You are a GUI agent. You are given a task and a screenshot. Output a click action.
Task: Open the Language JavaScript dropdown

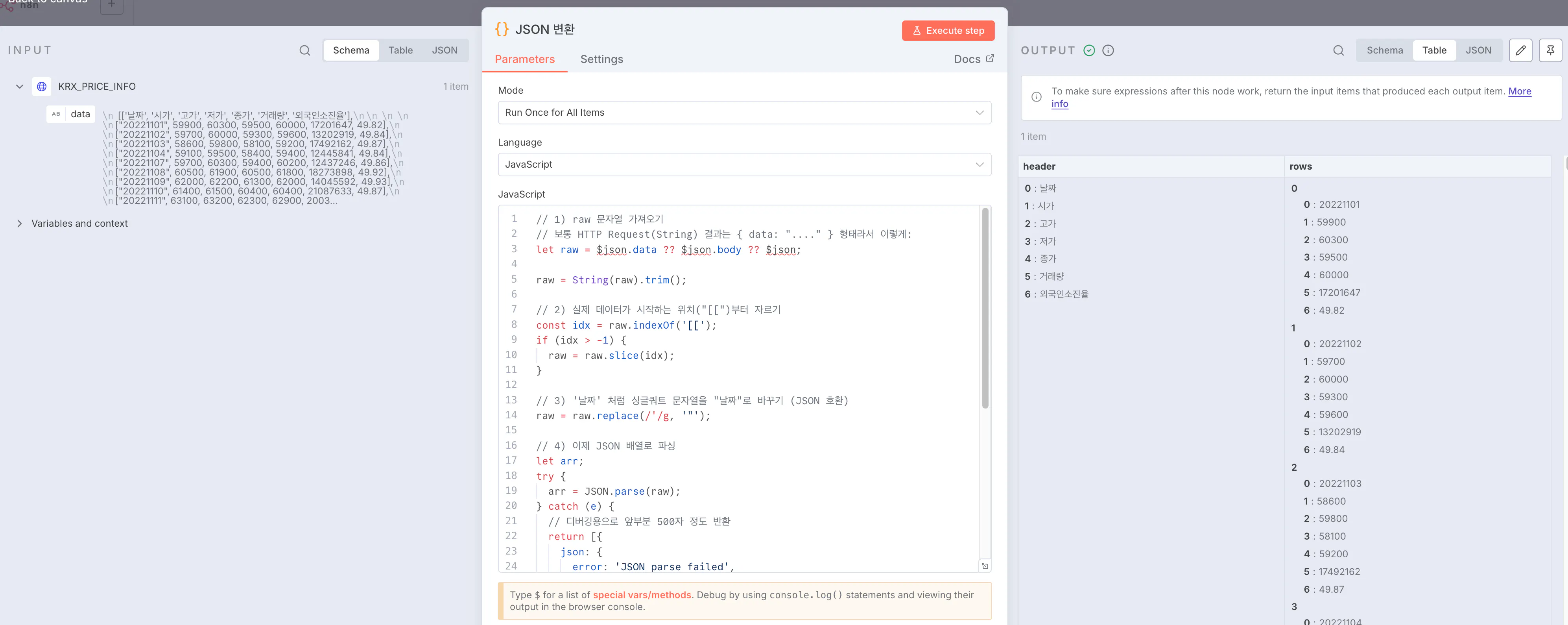(744, 165)
